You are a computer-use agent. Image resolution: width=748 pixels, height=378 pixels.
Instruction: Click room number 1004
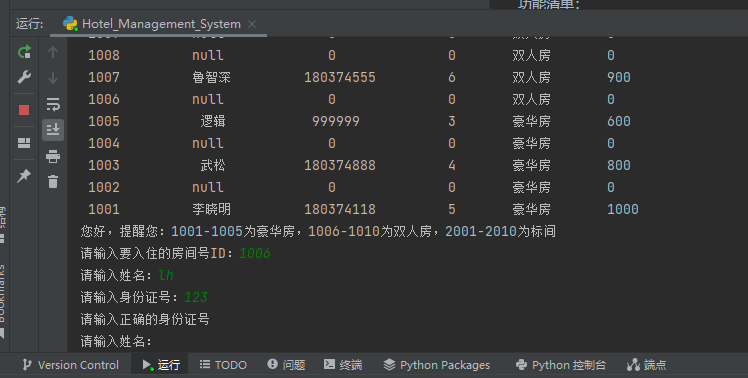tap(104, 143)
